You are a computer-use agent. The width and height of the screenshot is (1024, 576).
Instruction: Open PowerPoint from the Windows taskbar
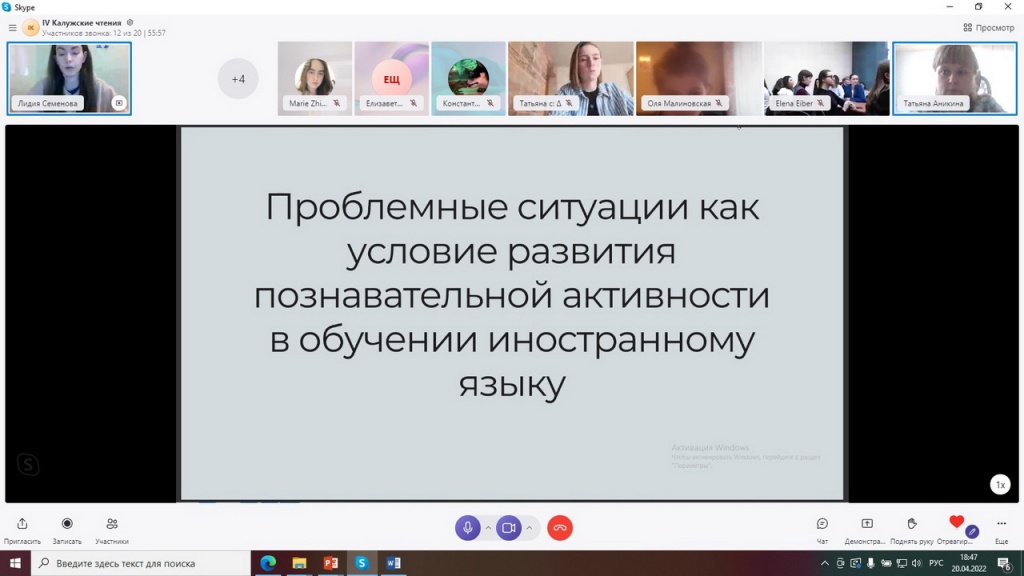coord(330,563)
